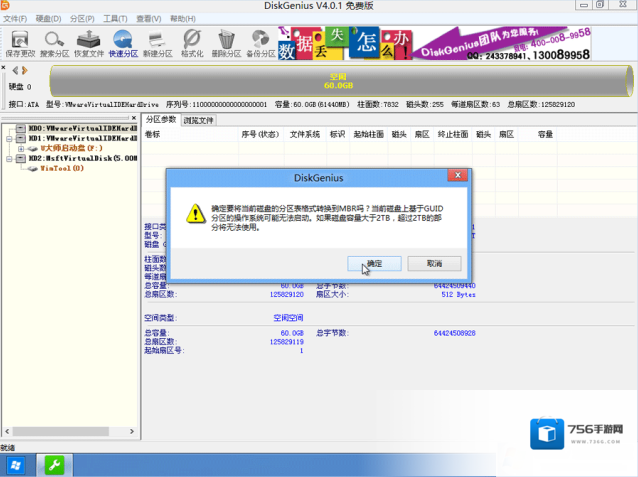Image resolution: width=638 pixels, height=477 pixels.
Task: Click the 60.0GB free space disk bar
Action: pos(337,80)
